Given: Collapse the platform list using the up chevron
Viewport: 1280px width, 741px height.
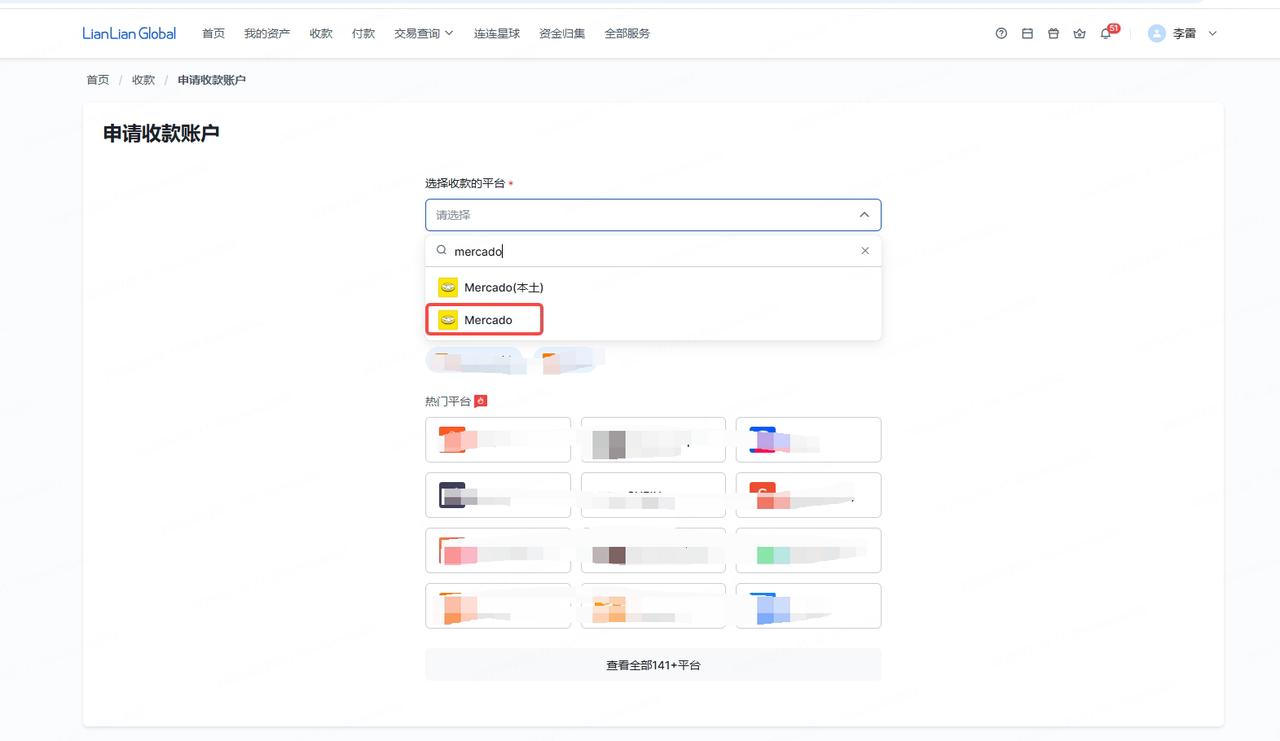Looking at the screenshot, I should 864,215.
